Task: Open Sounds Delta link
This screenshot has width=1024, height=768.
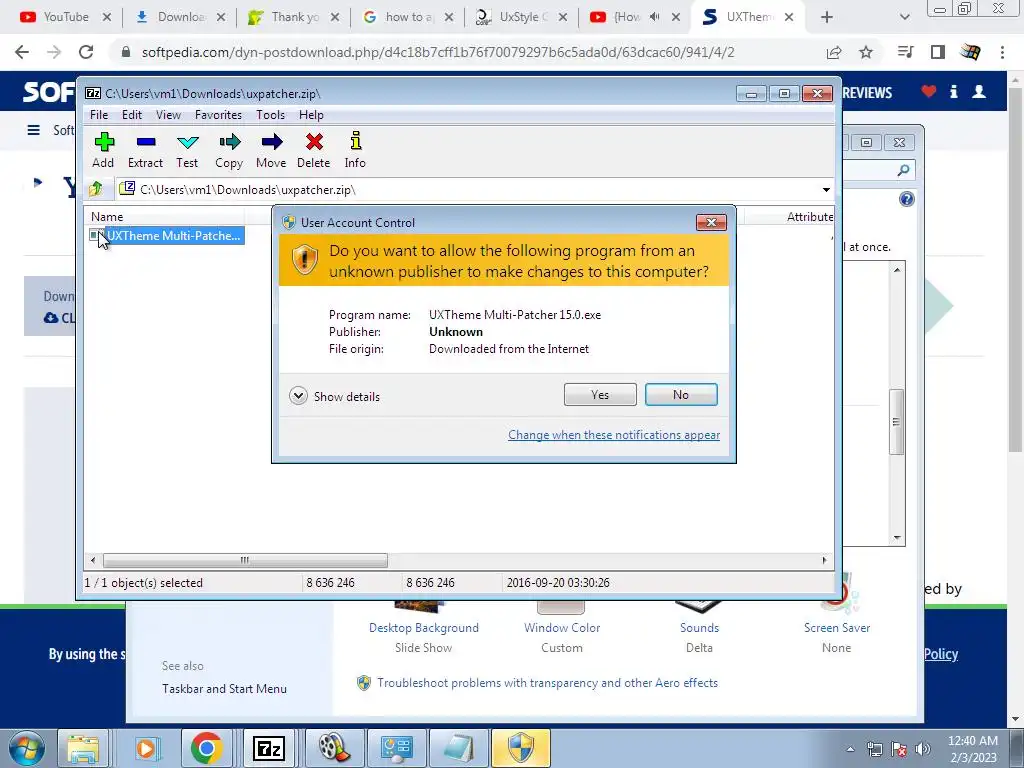Action: [699, 629]
